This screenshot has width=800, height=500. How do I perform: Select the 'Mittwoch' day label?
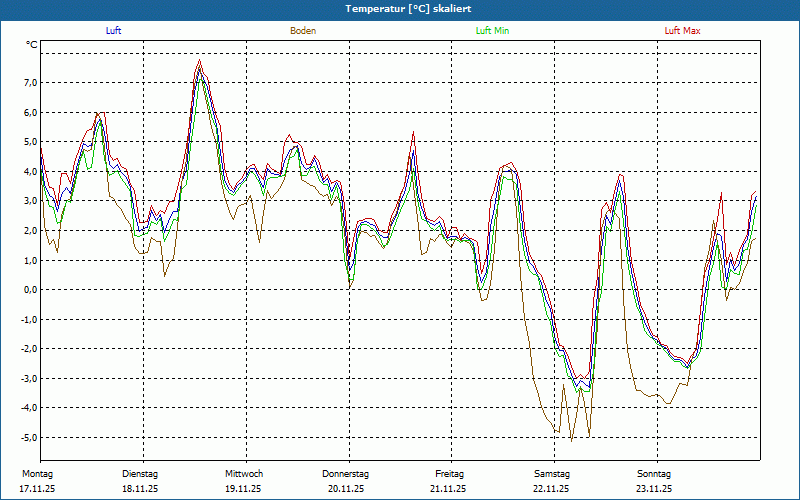244,473
